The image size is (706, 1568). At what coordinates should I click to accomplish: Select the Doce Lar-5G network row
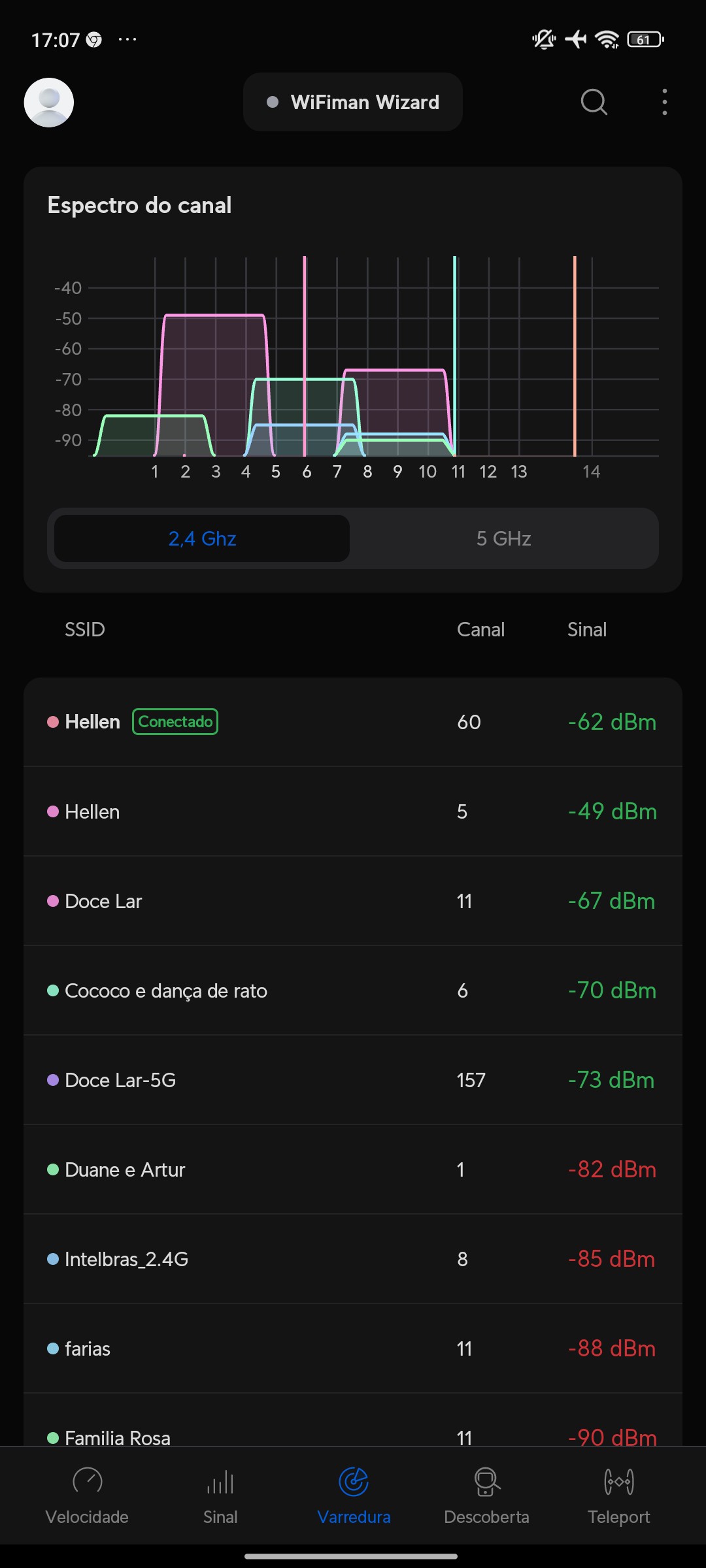pos(353,1080)
